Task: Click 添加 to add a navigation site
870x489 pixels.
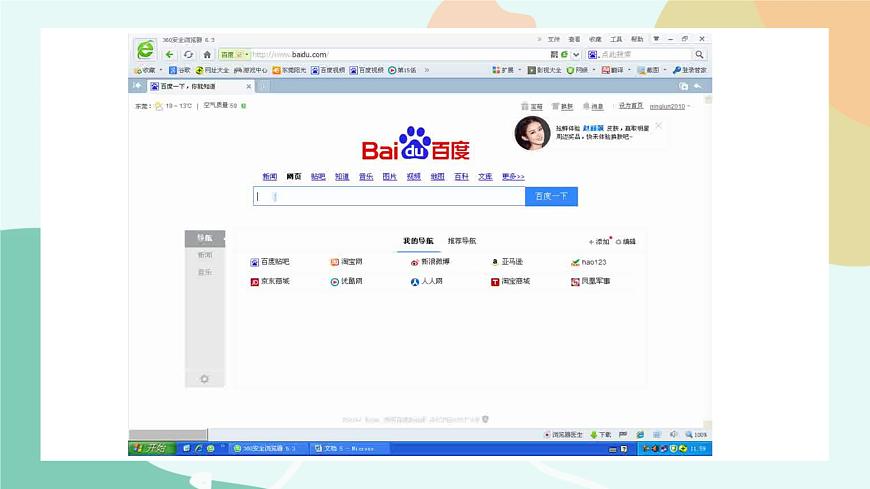Action: tap(599, 241)
